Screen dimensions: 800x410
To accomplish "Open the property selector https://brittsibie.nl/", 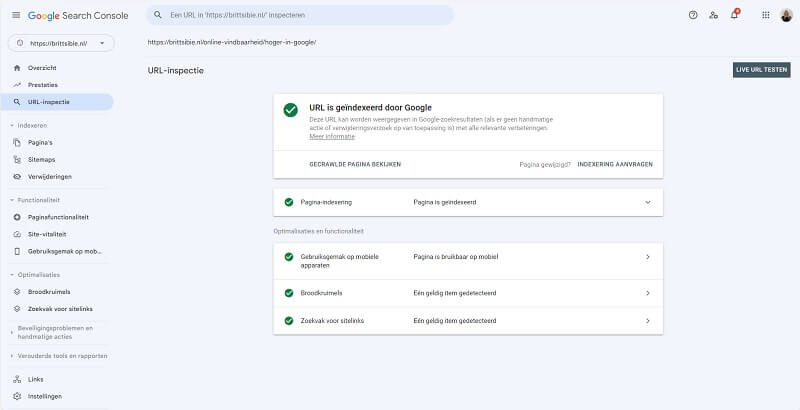I will pos(61,43).
